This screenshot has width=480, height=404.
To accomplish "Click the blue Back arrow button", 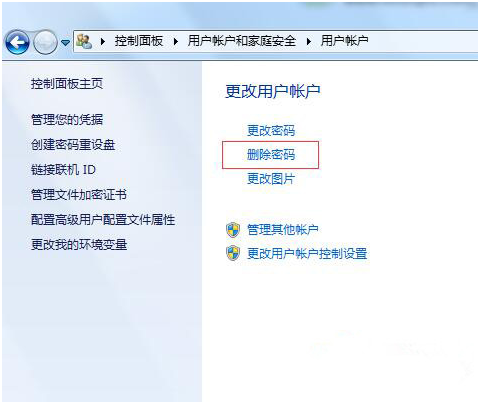I will (17, 42).
